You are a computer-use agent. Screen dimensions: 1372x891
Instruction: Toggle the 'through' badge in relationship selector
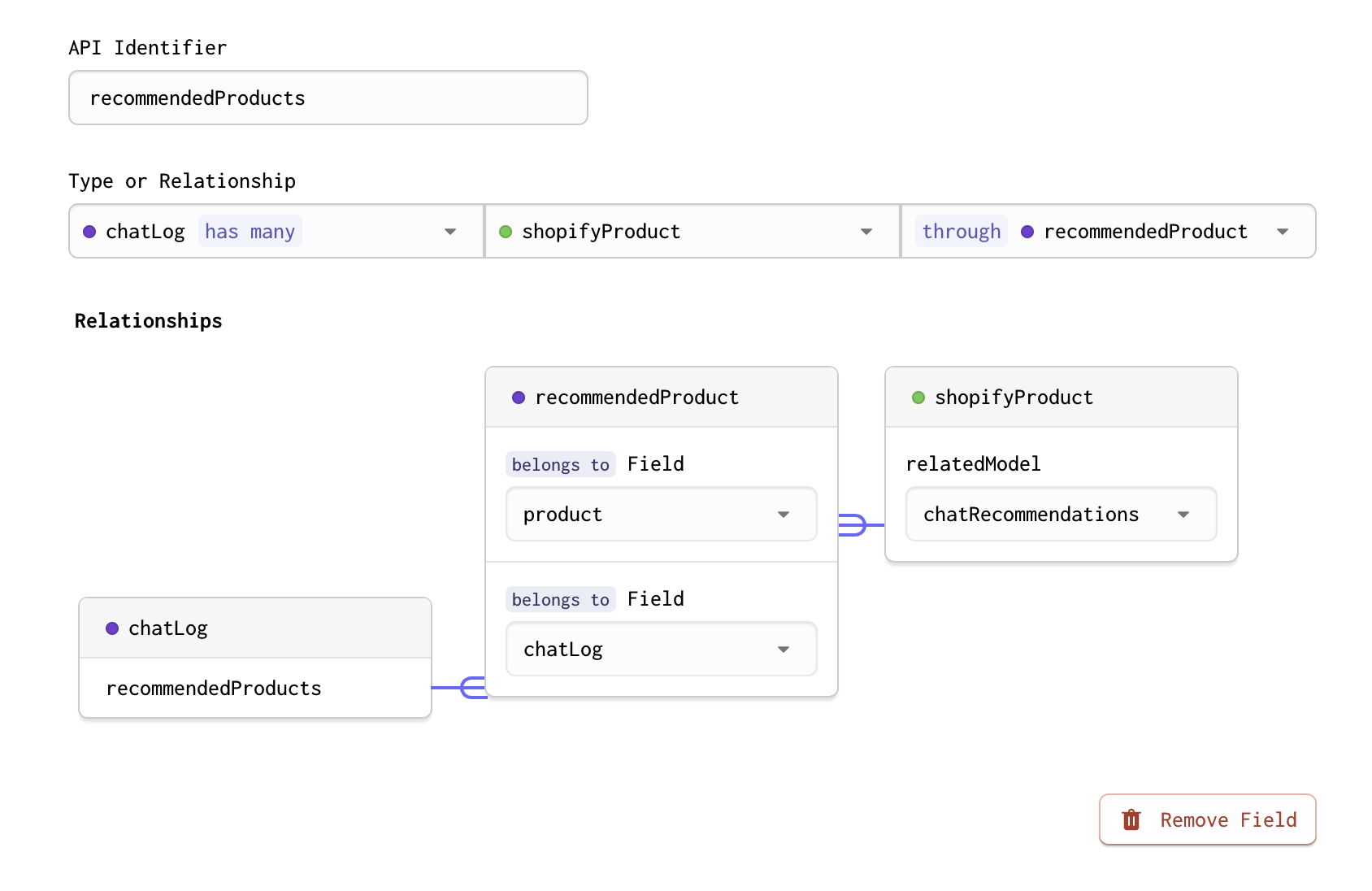[x=962, y=231]
